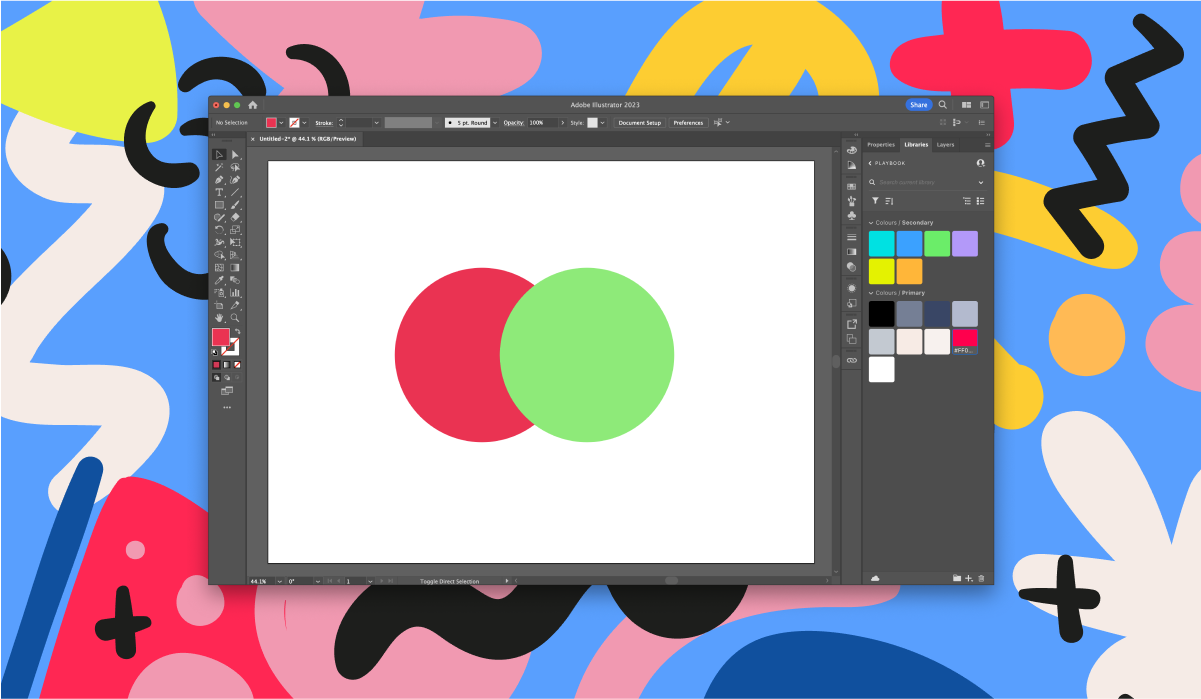
Task: Collapse the Colours / Secondary group
Action: (871, 222)
